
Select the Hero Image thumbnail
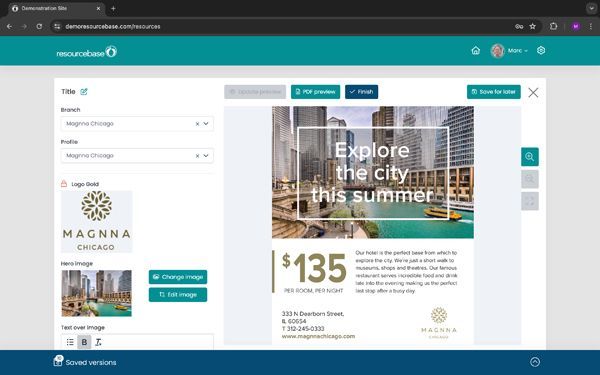[x=96, y=293]
